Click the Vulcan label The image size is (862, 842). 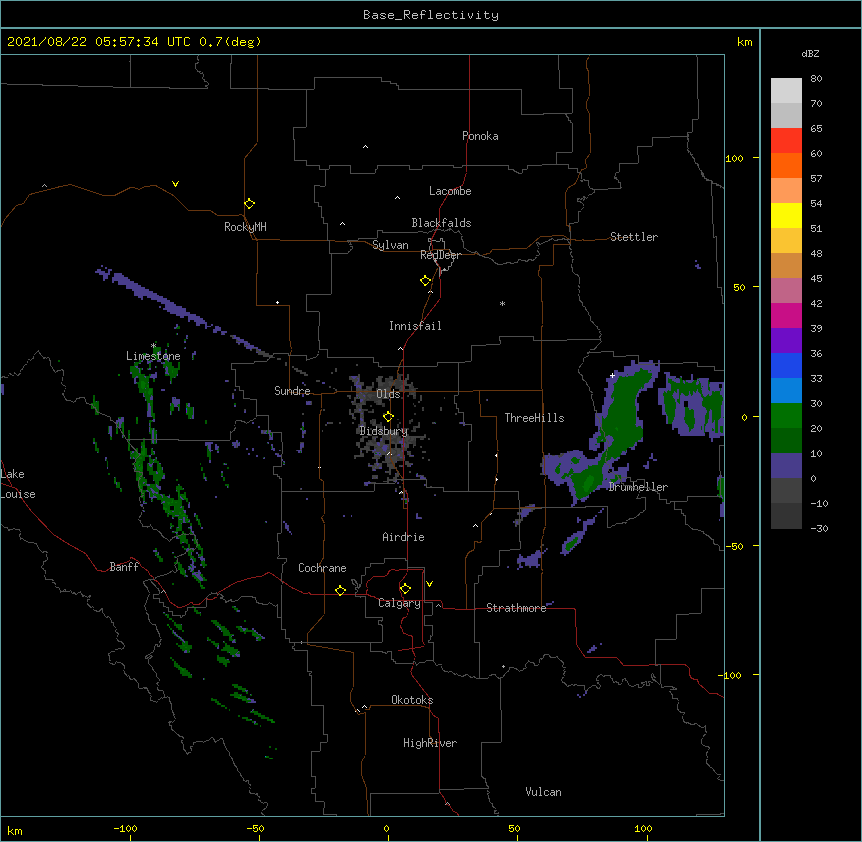543,792
